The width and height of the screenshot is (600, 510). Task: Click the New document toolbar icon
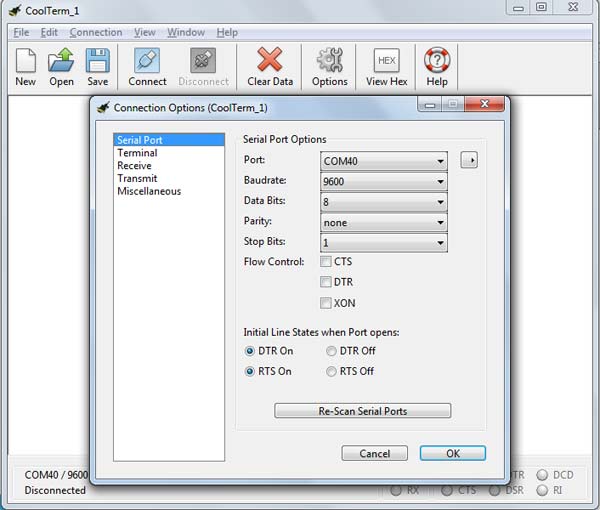coord(25,62)
